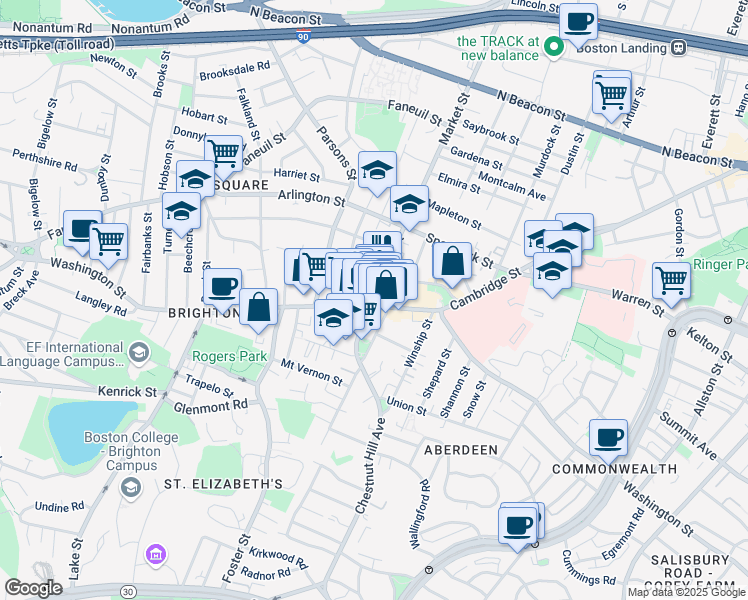Click the coffee marker near Boston Landing
Viewport: 748px width, 600px height.
tap(577, 21)
